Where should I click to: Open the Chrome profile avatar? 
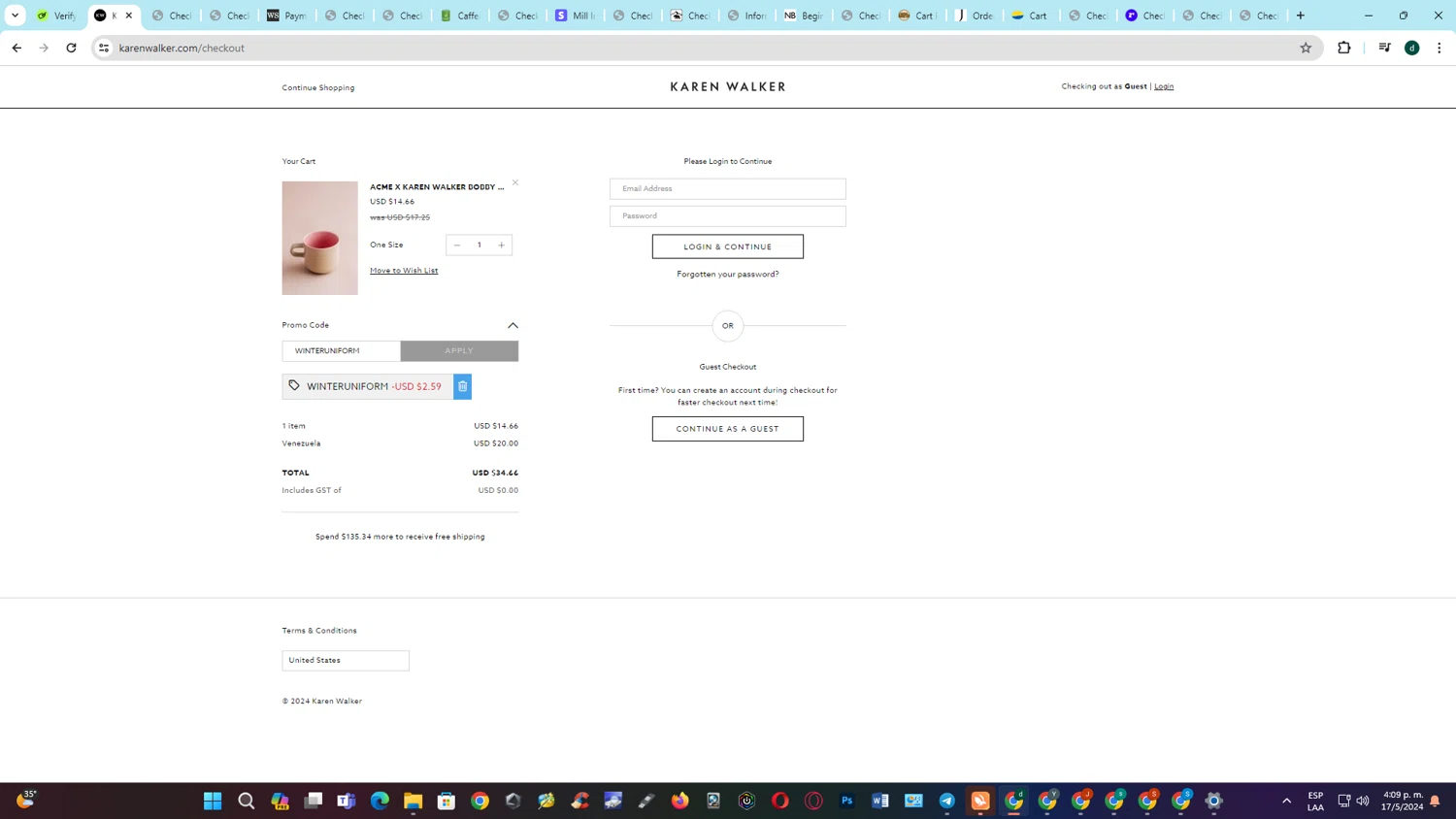click(x=1412, y=48)
